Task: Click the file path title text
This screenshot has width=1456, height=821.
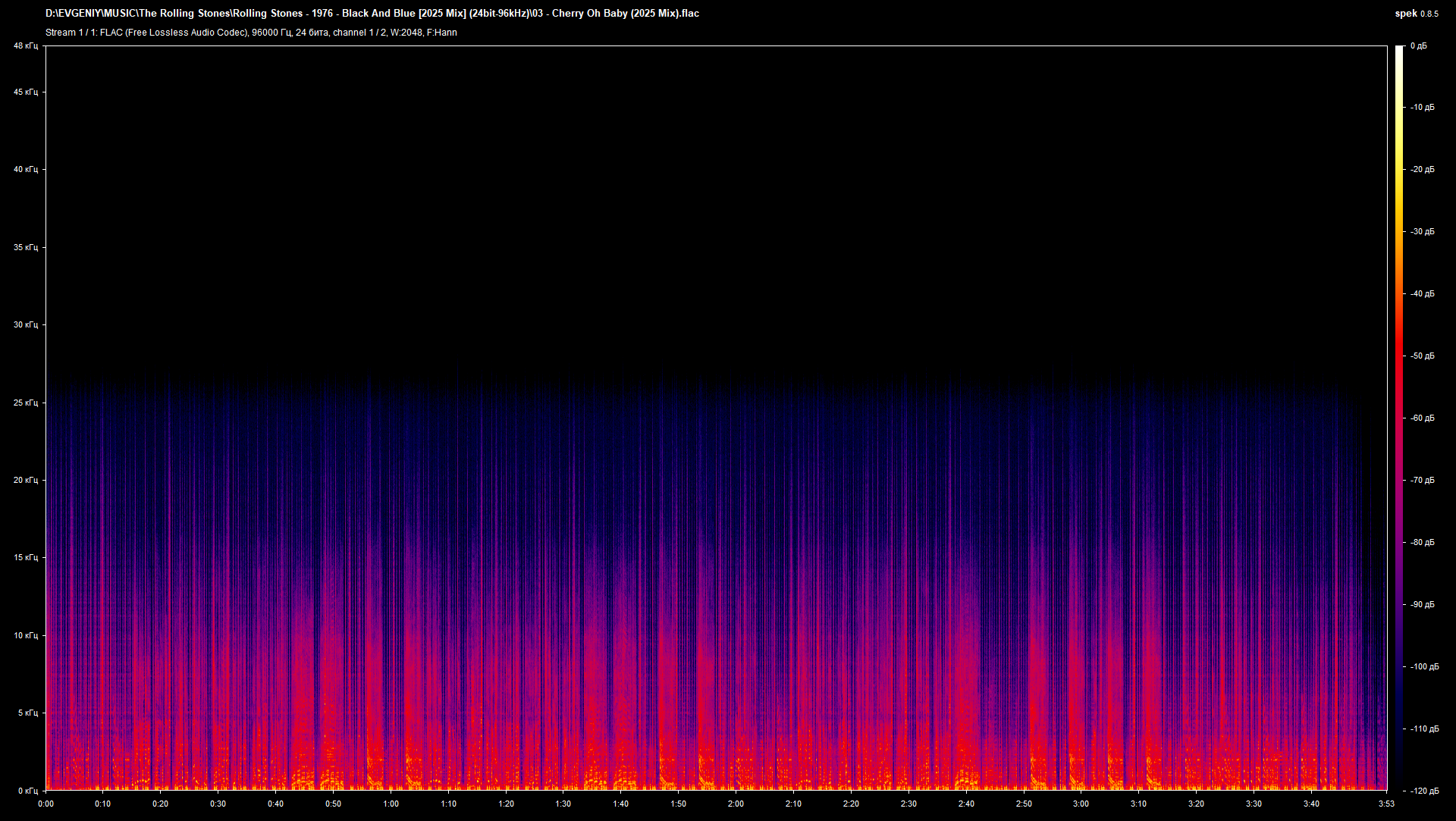Action: coord(372,14)
